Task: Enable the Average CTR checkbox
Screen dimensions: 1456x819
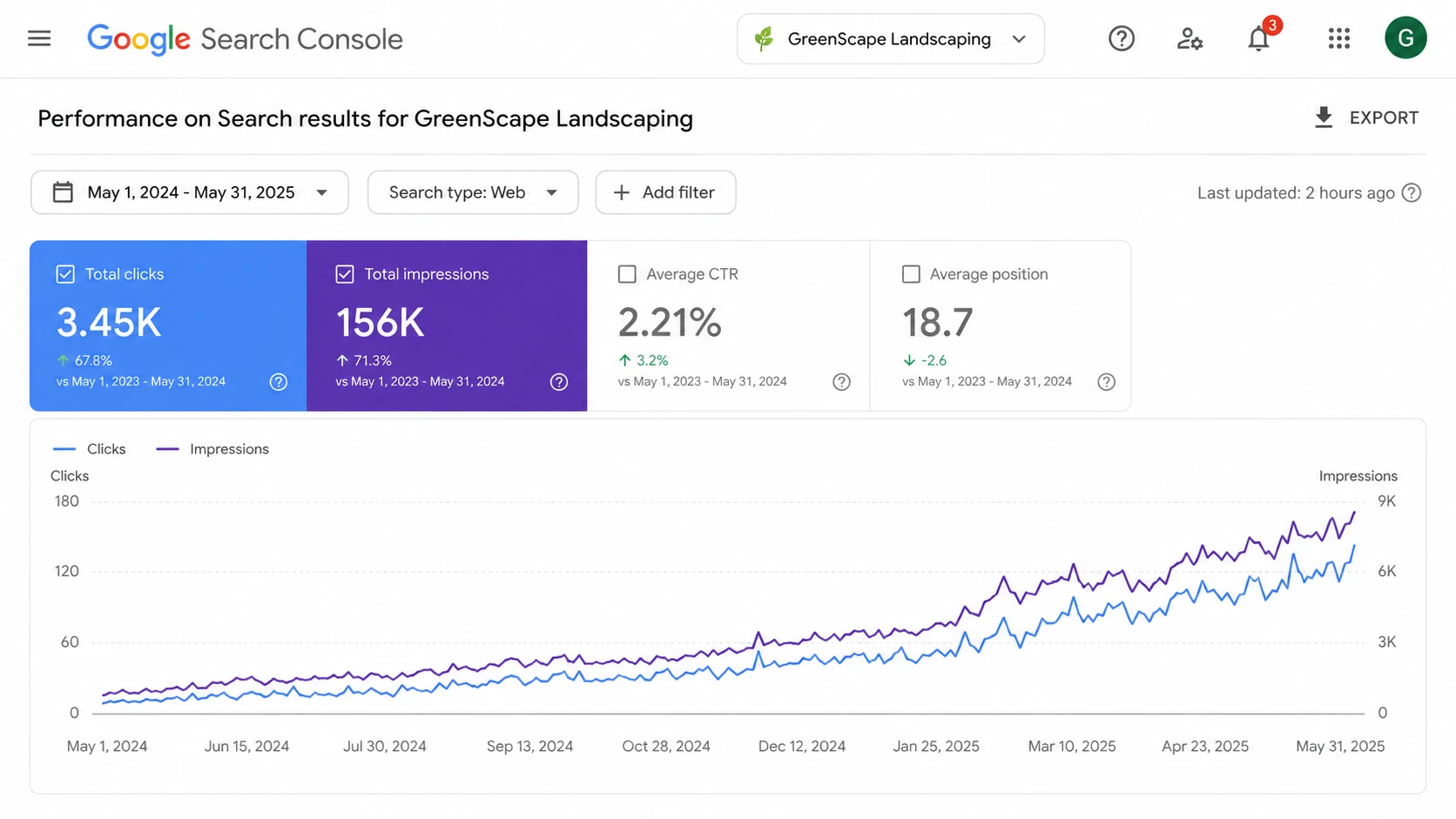Action: [x=627, y=274]
